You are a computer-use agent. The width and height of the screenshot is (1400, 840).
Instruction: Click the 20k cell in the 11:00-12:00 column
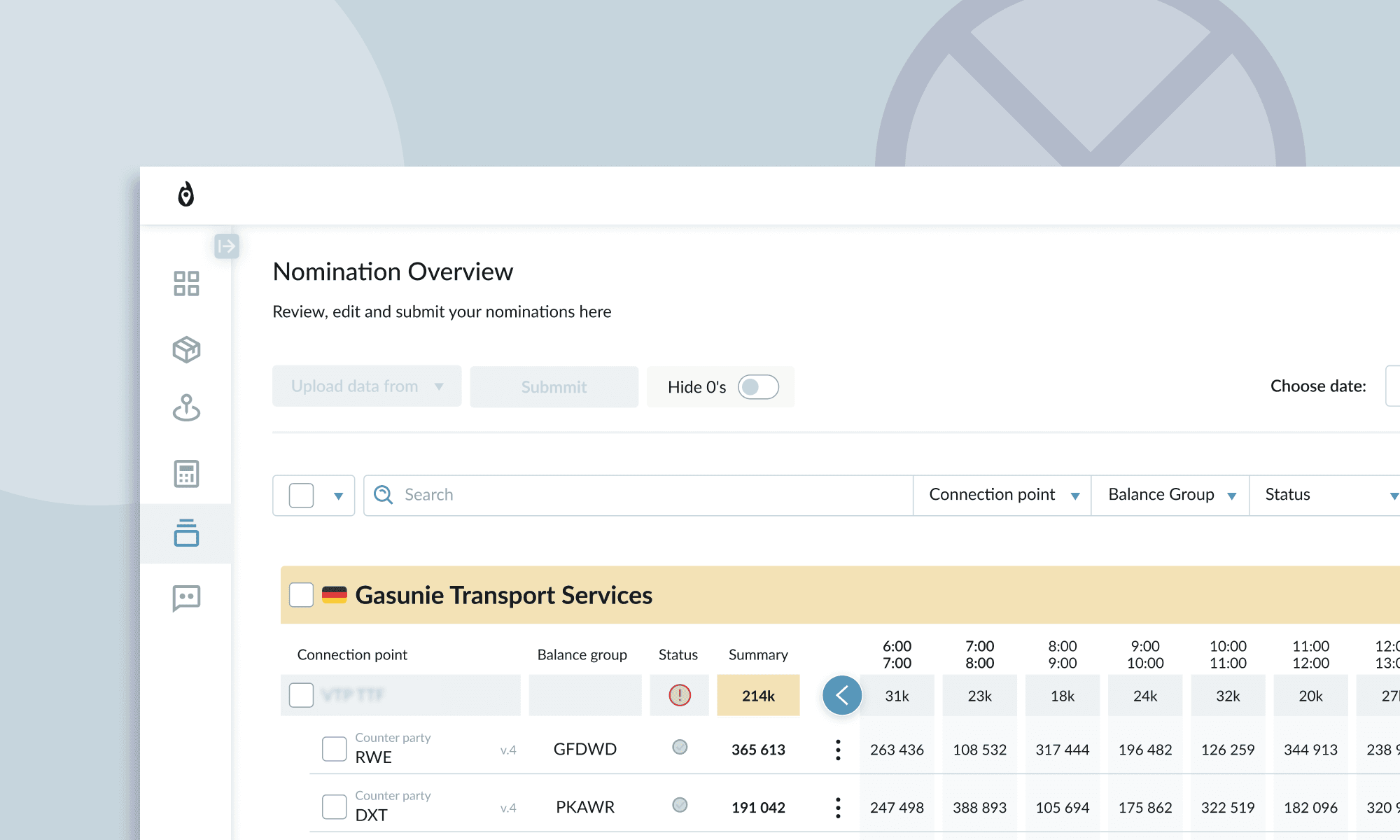pyautogui.click(x=1310, y=696)
